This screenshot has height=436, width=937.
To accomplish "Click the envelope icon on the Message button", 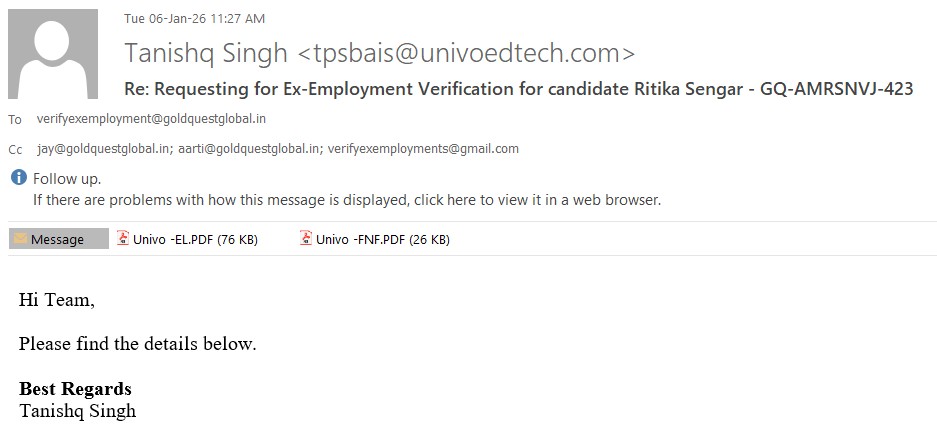I will click(x=21, y=239).
